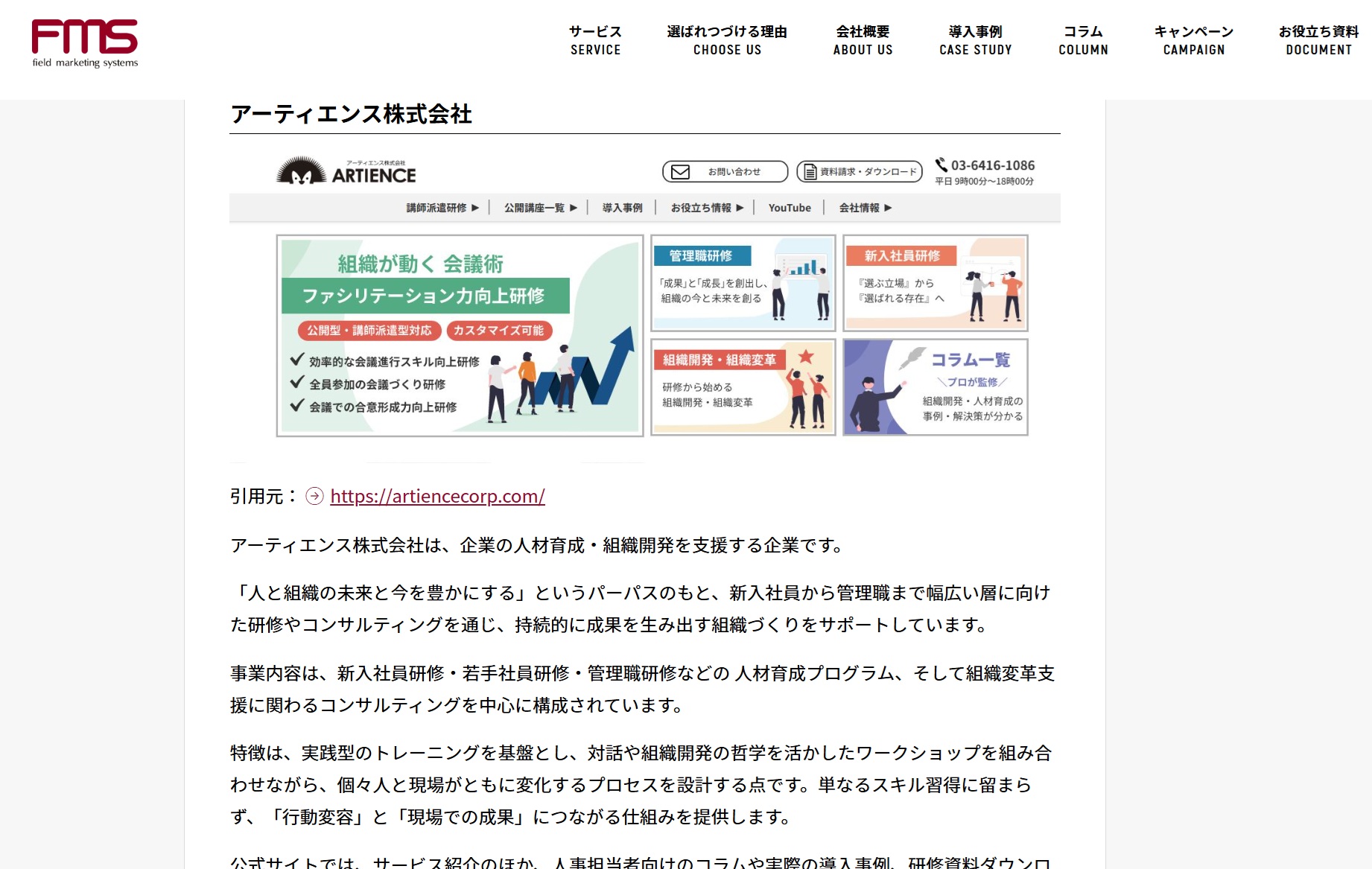Screen dimensions: 1372x869
Task: Click the checkmark beside 会議での合意形成力向上研修
Action: (x=297, y=406)
